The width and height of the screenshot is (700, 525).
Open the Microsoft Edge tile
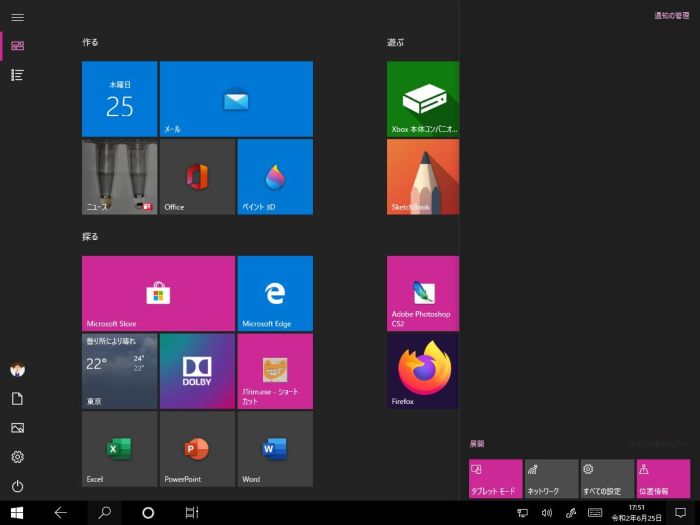(275, 293)
